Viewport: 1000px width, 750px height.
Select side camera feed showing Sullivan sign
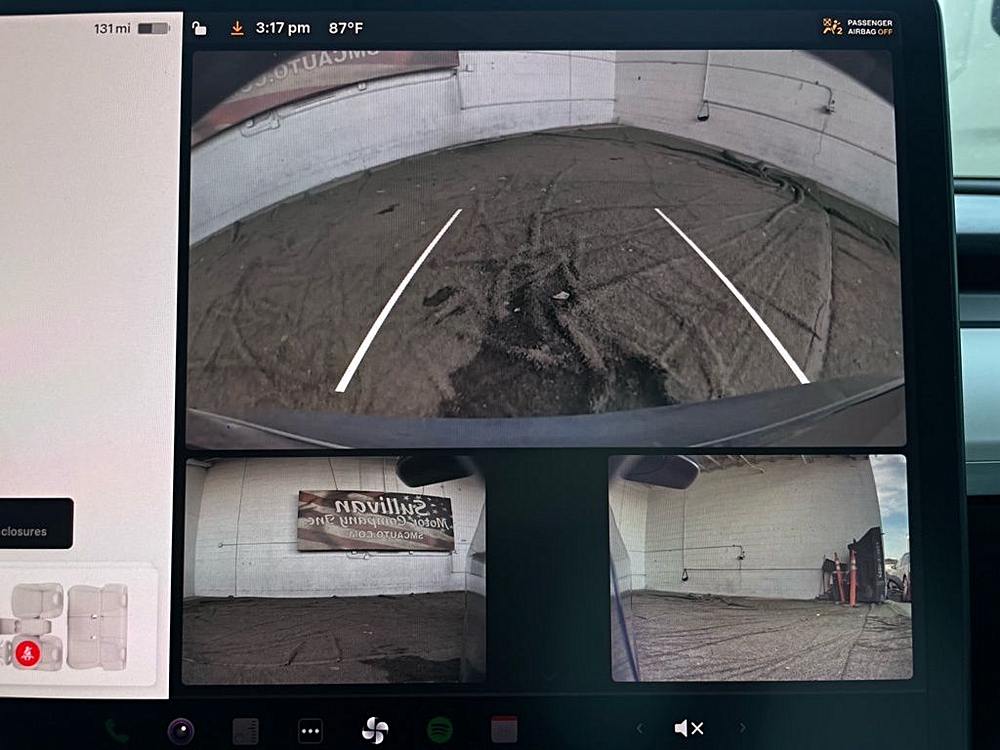tap(334, 569)
